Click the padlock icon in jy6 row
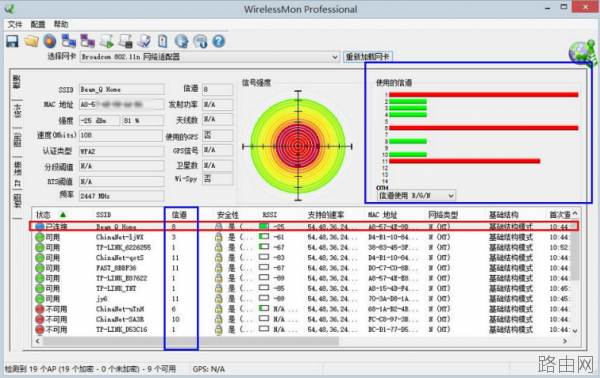 pos(218,298)
